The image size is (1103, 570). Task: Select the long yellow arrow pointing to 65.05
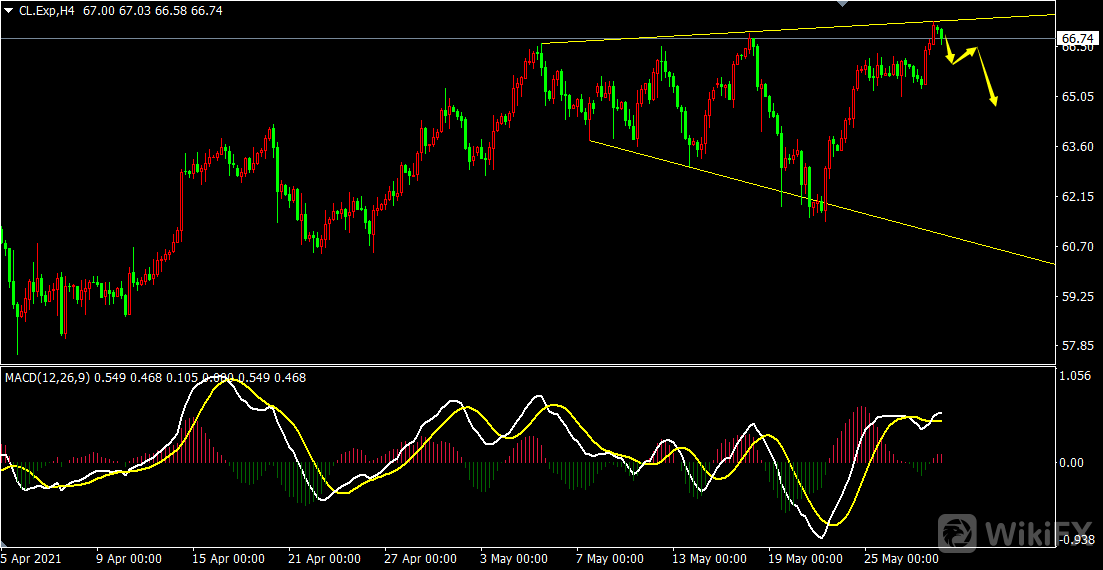(987, 78)
